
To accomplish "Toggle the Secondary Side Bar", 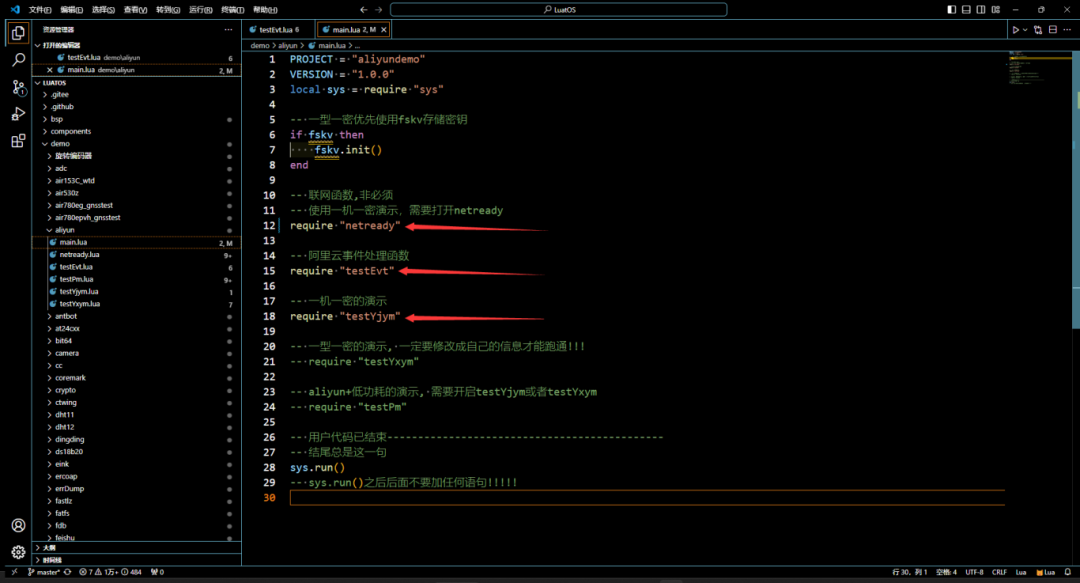I will [x=979, y=8].
